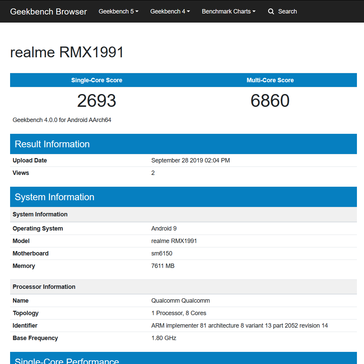This screenshot has height=364, width=364.
Task: Select the multi-core score 6860
Action: (270, 101)
